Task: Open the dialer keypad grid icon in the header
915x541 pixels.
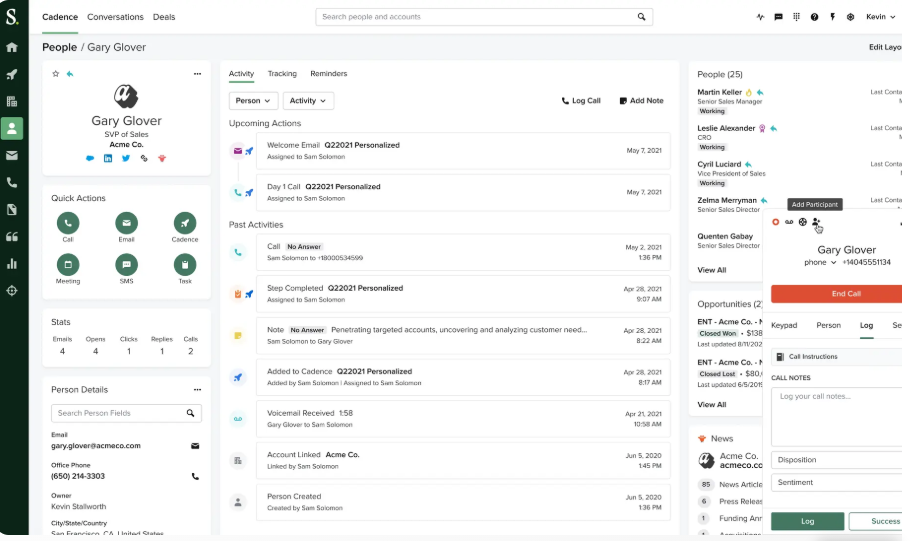Action: coord(797,17)
